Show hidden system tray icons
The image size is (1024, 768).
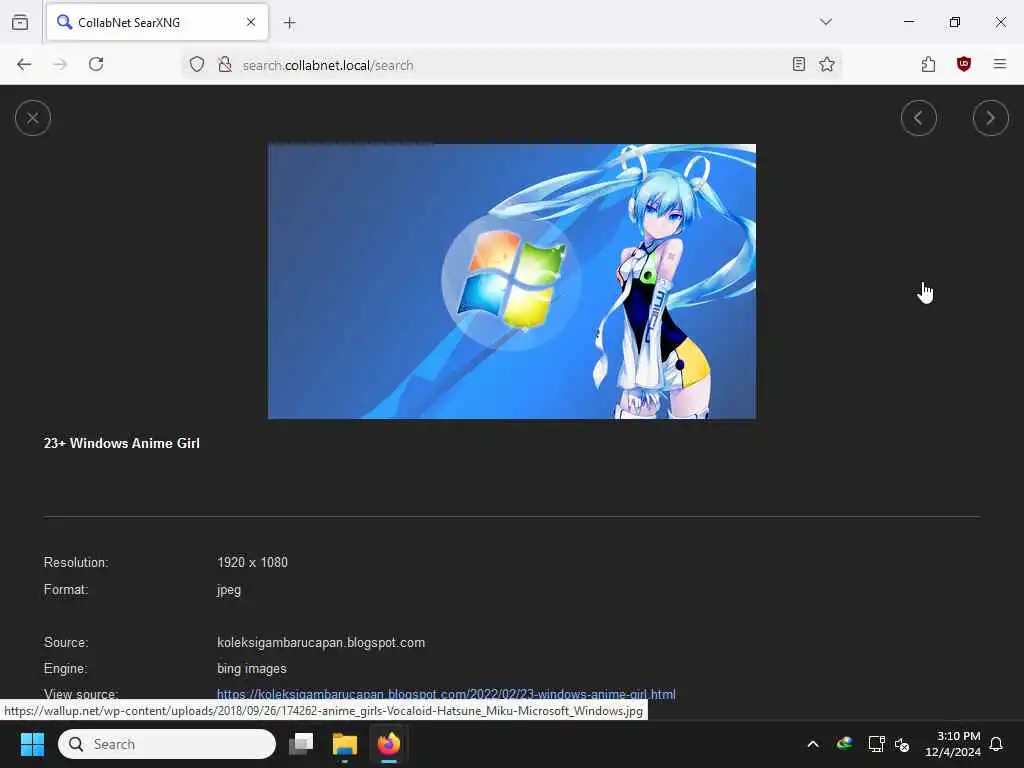coord(813,744)
